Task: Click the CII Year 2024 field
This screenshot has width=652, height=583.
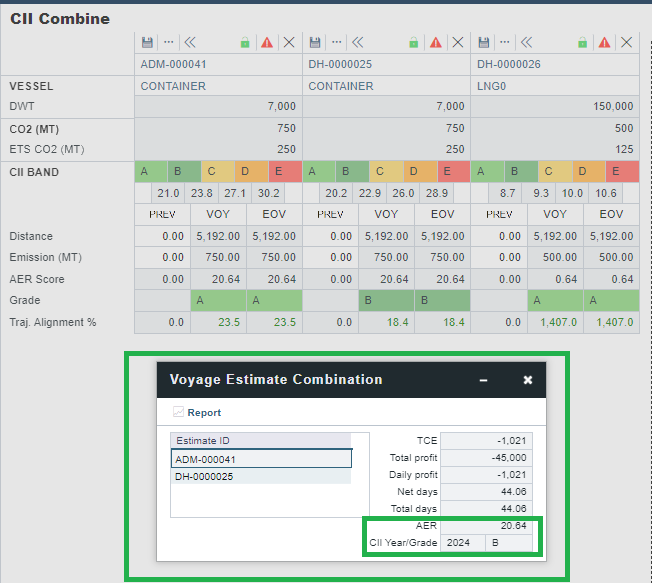Action: 463,543
